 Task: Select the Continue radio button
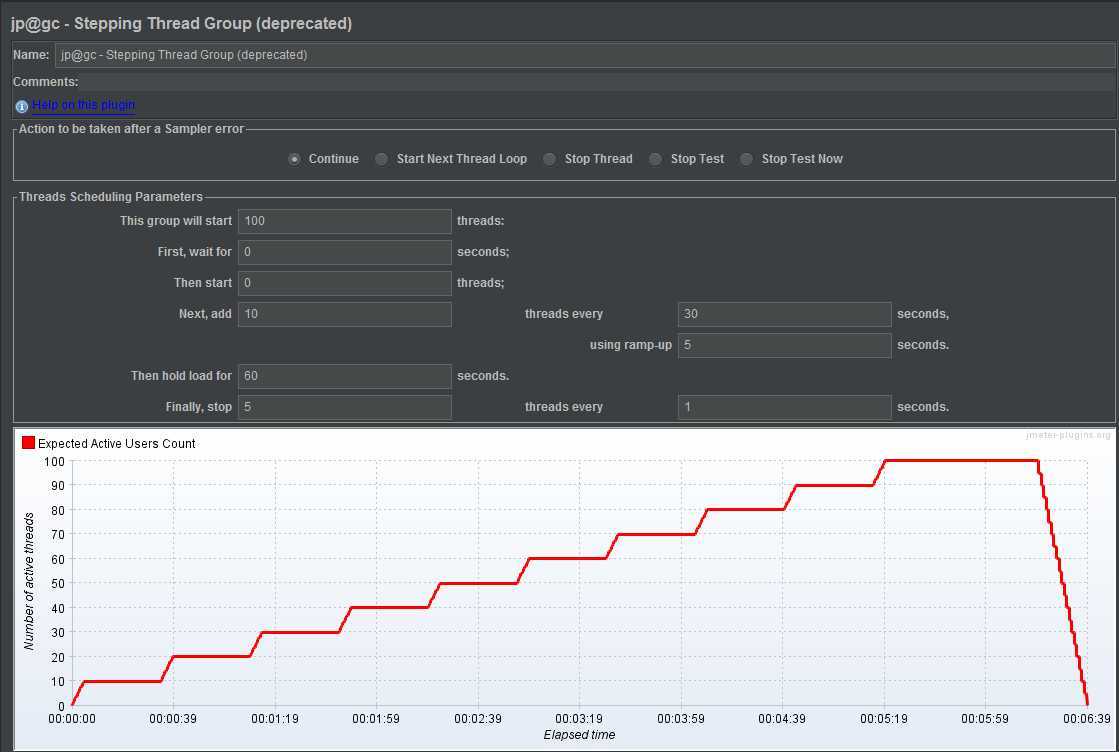pyautogui.click(x=294, y=159)
